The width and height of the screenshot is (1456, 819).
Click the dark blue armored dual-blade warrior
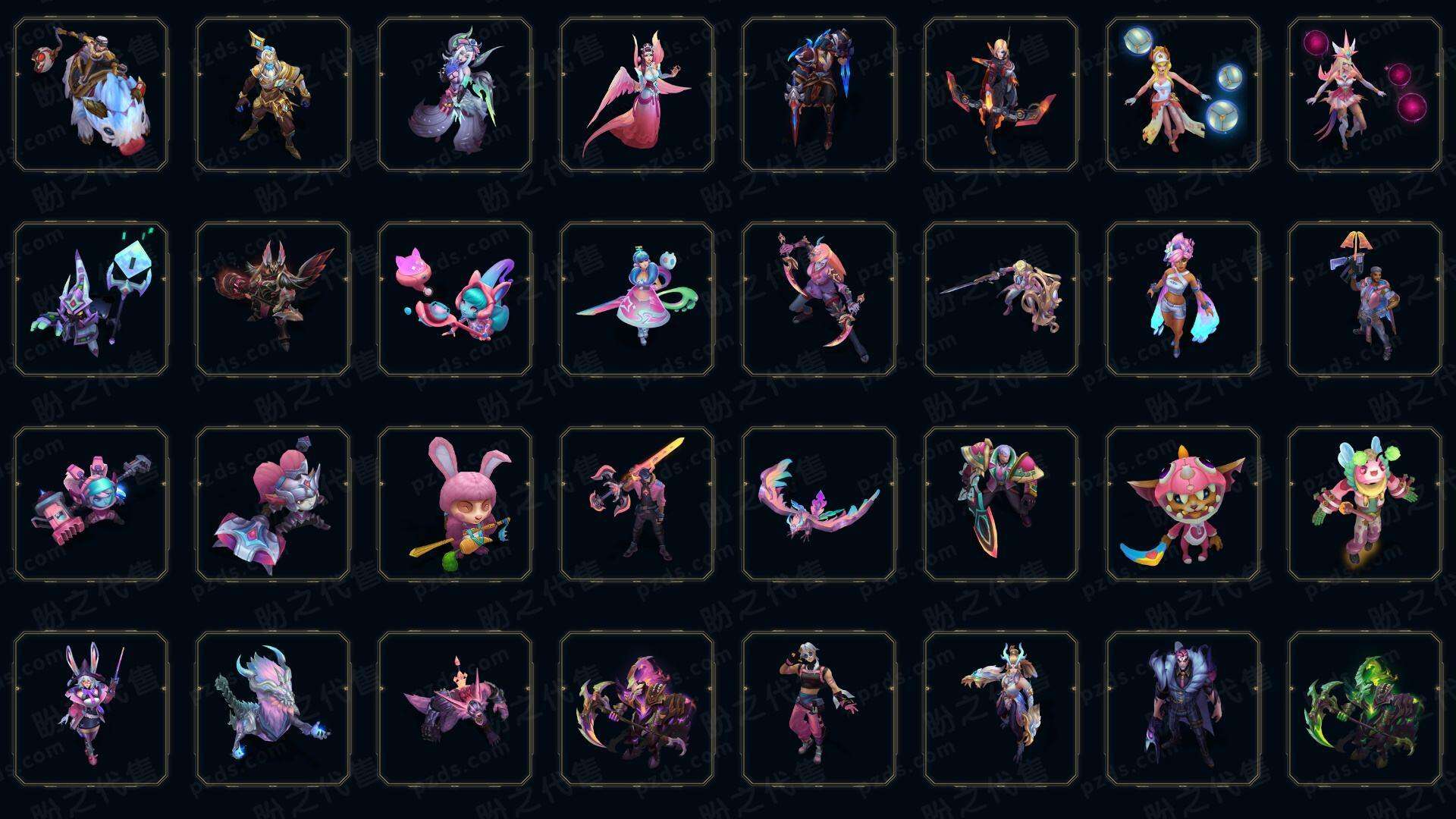point(819,94)
